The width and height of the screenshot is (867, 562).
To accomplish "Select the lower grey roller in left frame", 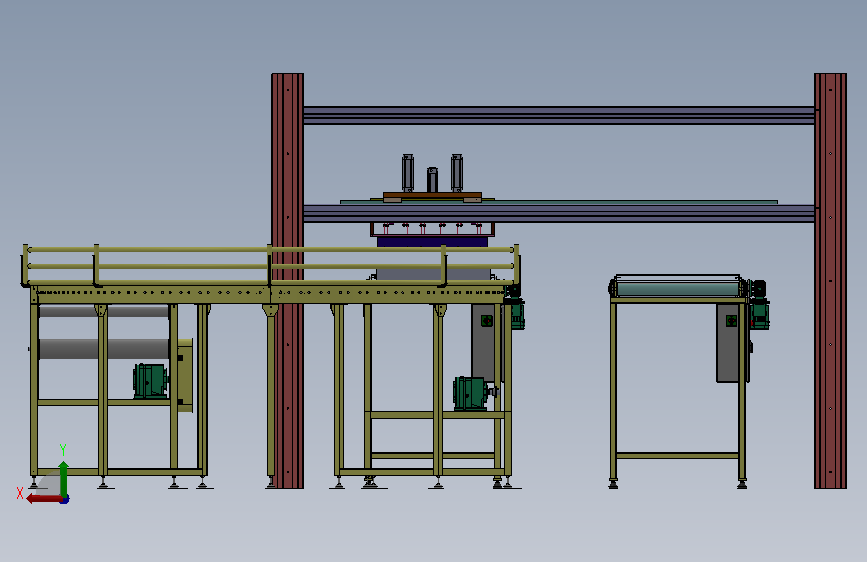I will pos(104,349).
